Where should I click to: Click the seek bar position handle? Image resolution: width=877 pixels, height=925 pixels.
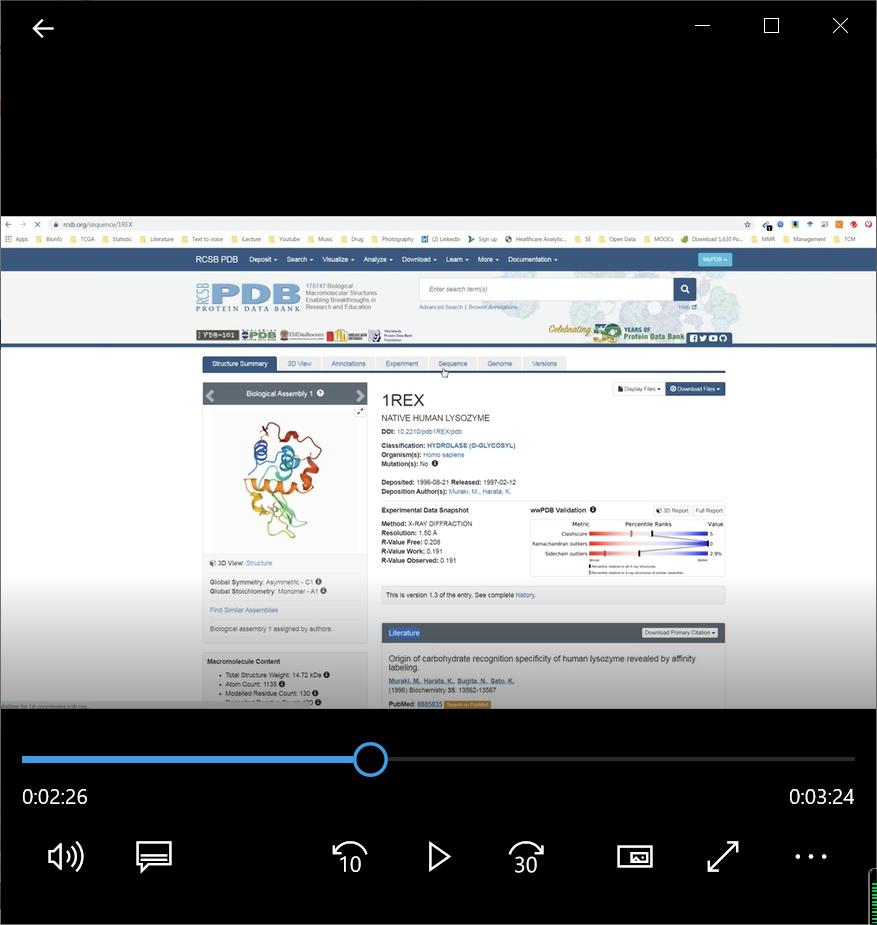pos(370,759)
